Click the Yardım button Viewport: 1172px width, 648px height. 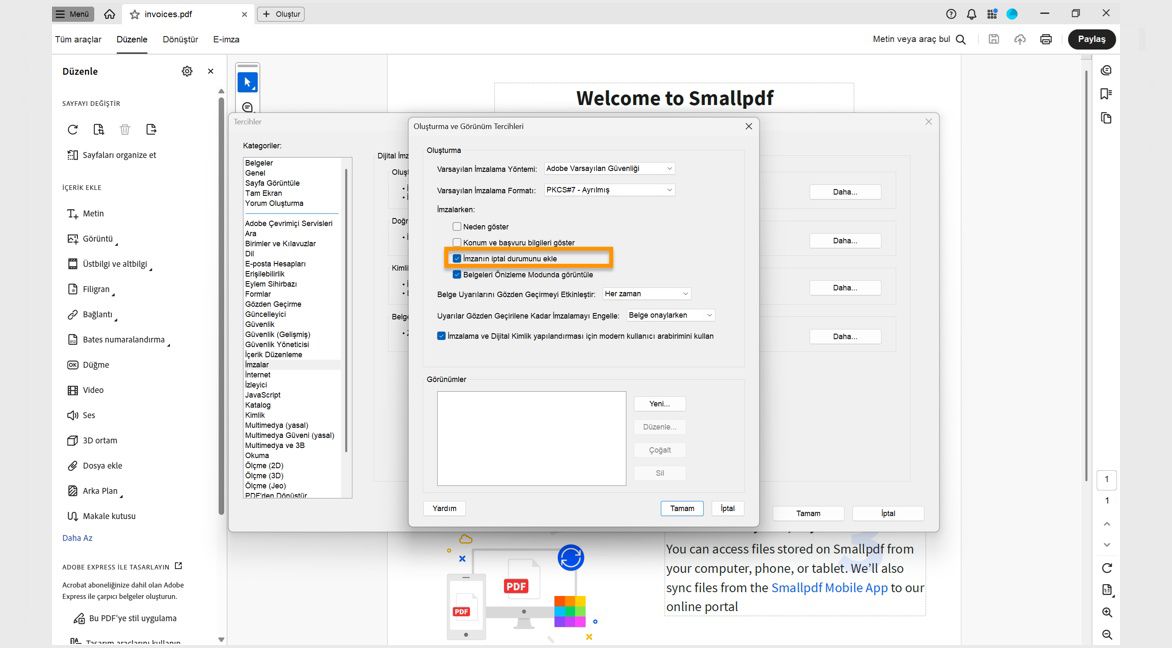pos(444,508)
